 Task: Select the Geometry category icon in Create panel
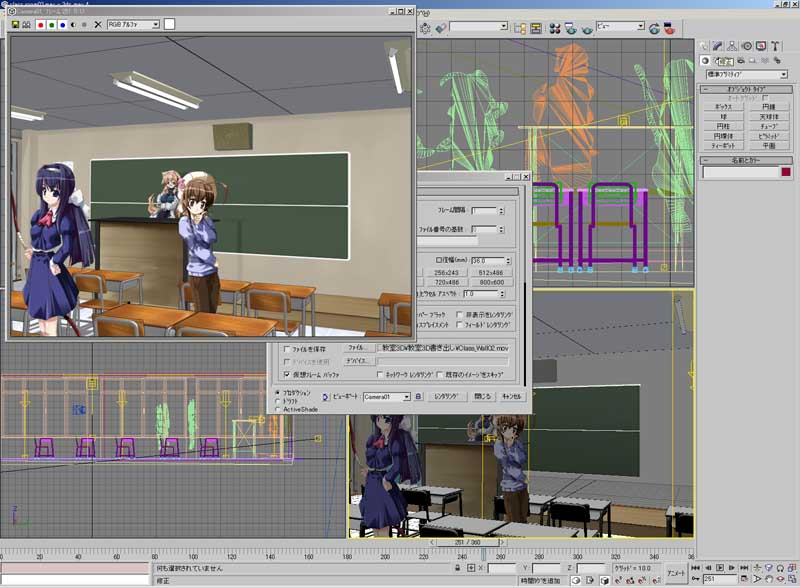706,61
